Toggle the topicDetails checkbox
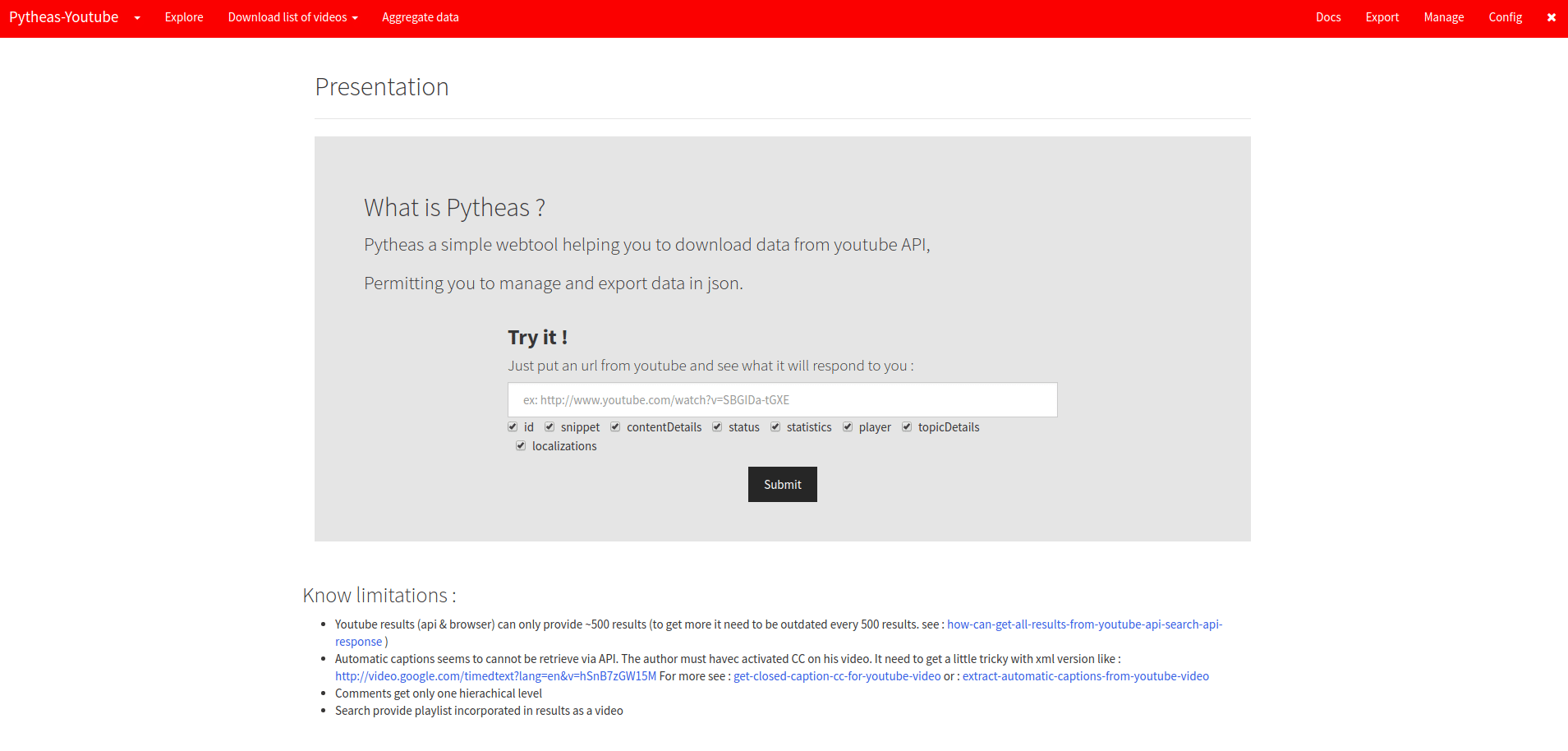The width and height of the screenshot is (1568, 751). click(907, 426)
